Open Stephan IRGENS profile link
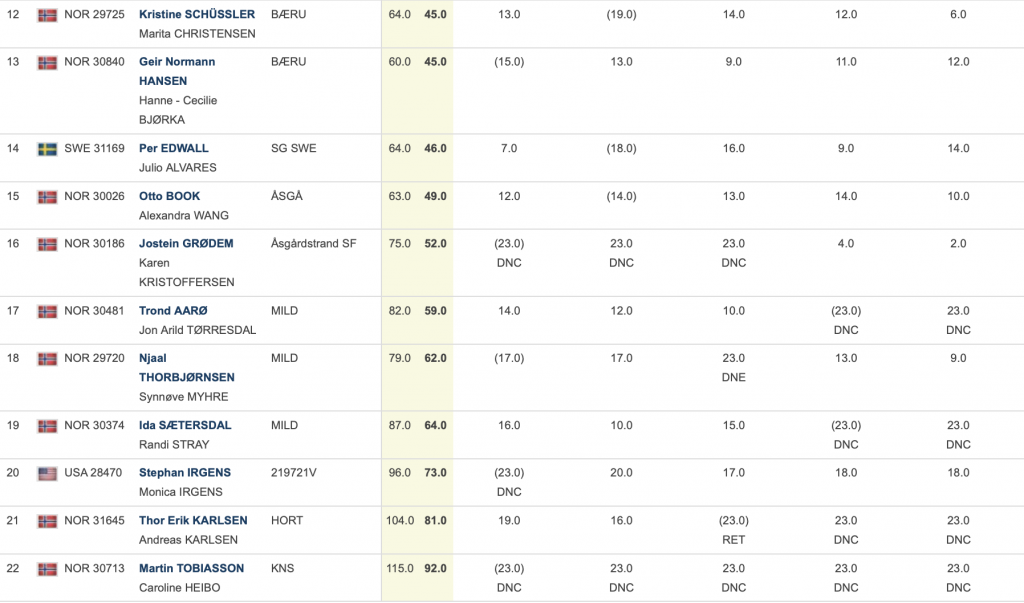 pyautogui.click(x=184, y=473)
